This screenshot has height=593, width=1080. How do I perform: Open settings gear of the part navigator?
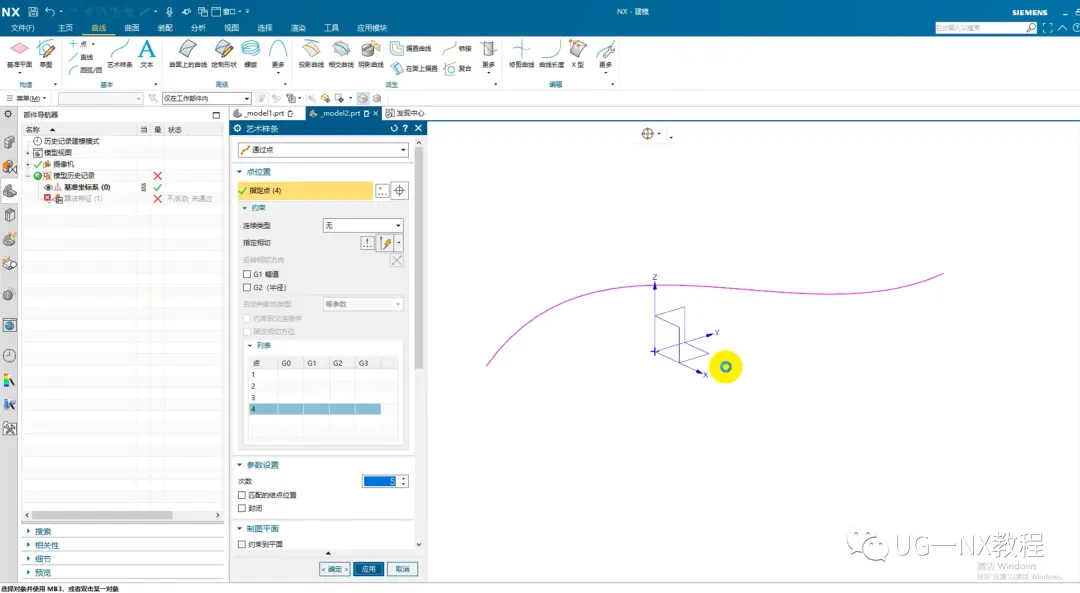point(8,114)
